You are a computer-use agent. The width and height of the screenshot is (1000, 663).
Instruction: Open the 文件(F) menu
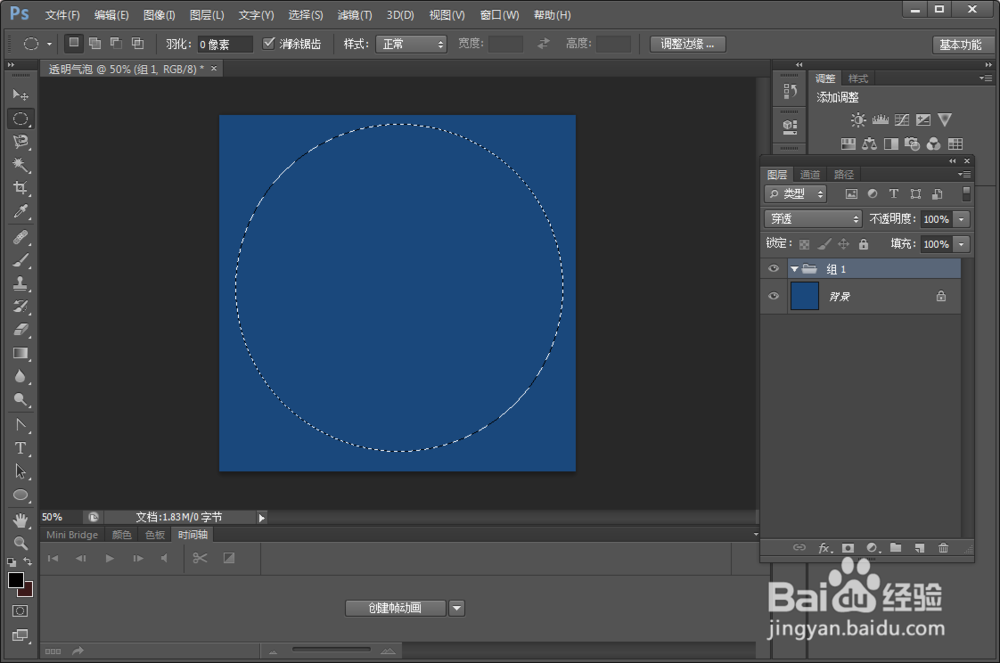(62, 15)
